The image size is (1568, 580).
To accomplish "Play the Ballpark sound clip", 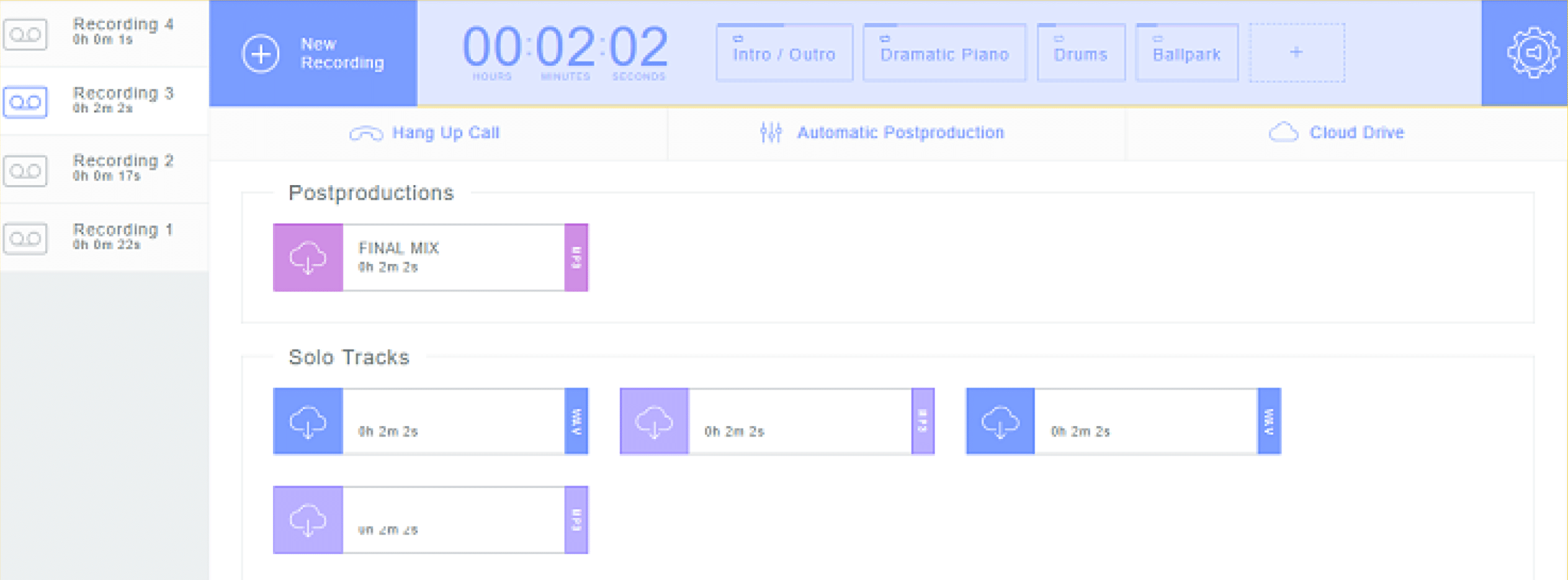I will [1186, 53].
